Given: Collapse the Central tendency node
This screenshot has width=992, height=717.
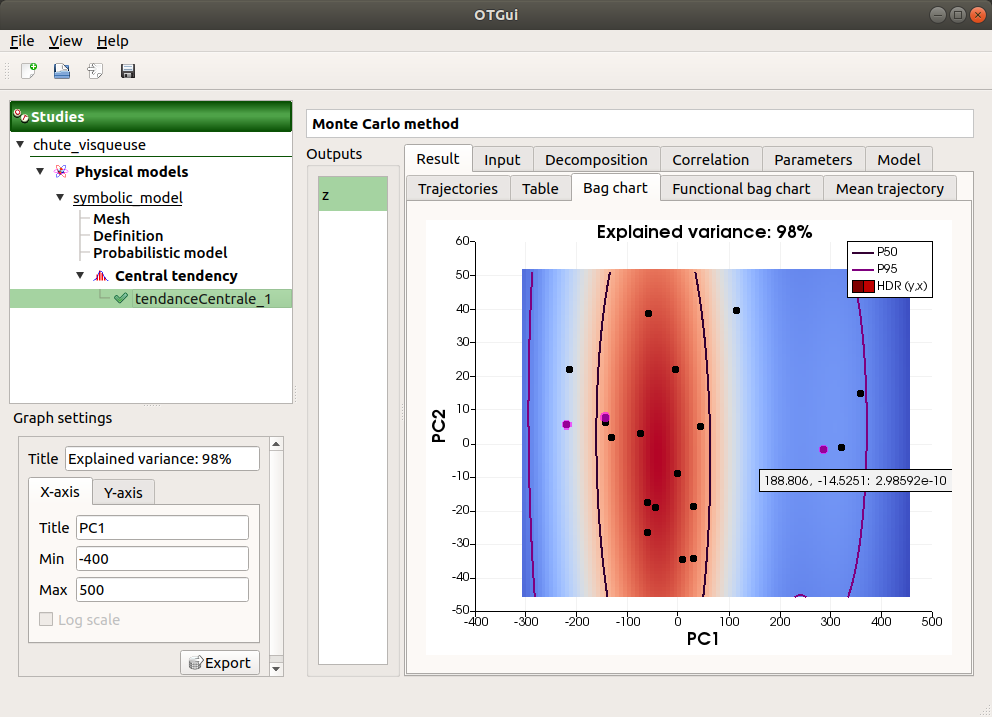Looking at the screenshot, I should pyautogui.click(x=80, y=276).
